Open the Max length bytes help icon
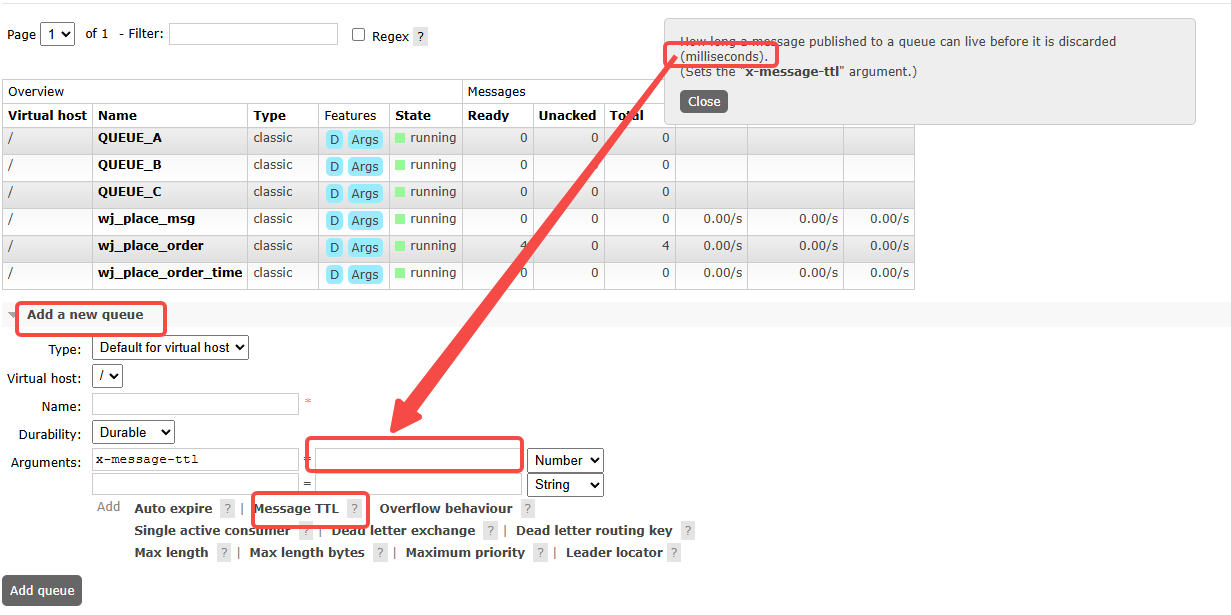This screenshot has width=1231, height=615. (x=380, y=553)
